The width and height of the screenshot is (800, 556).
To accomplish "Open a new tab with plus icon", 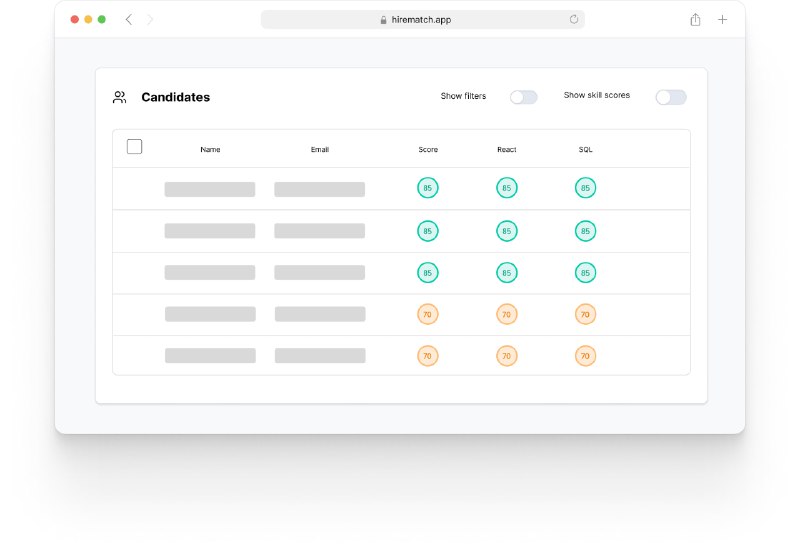I will click(x=723, y=19).
